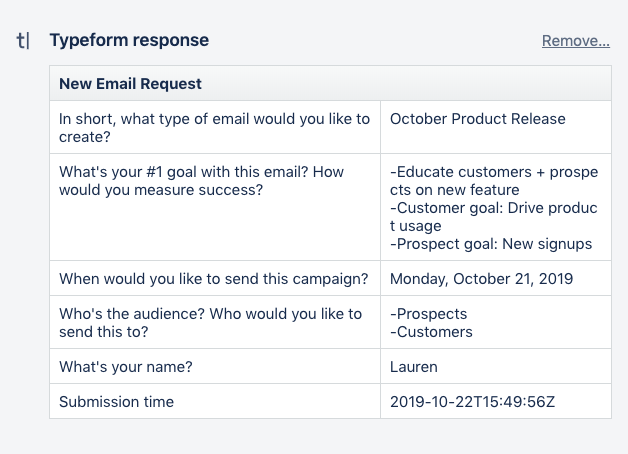The width and height of the screenshot is (628, 454).
Task: Click the "Submission time" label
Action: (116, 402)
